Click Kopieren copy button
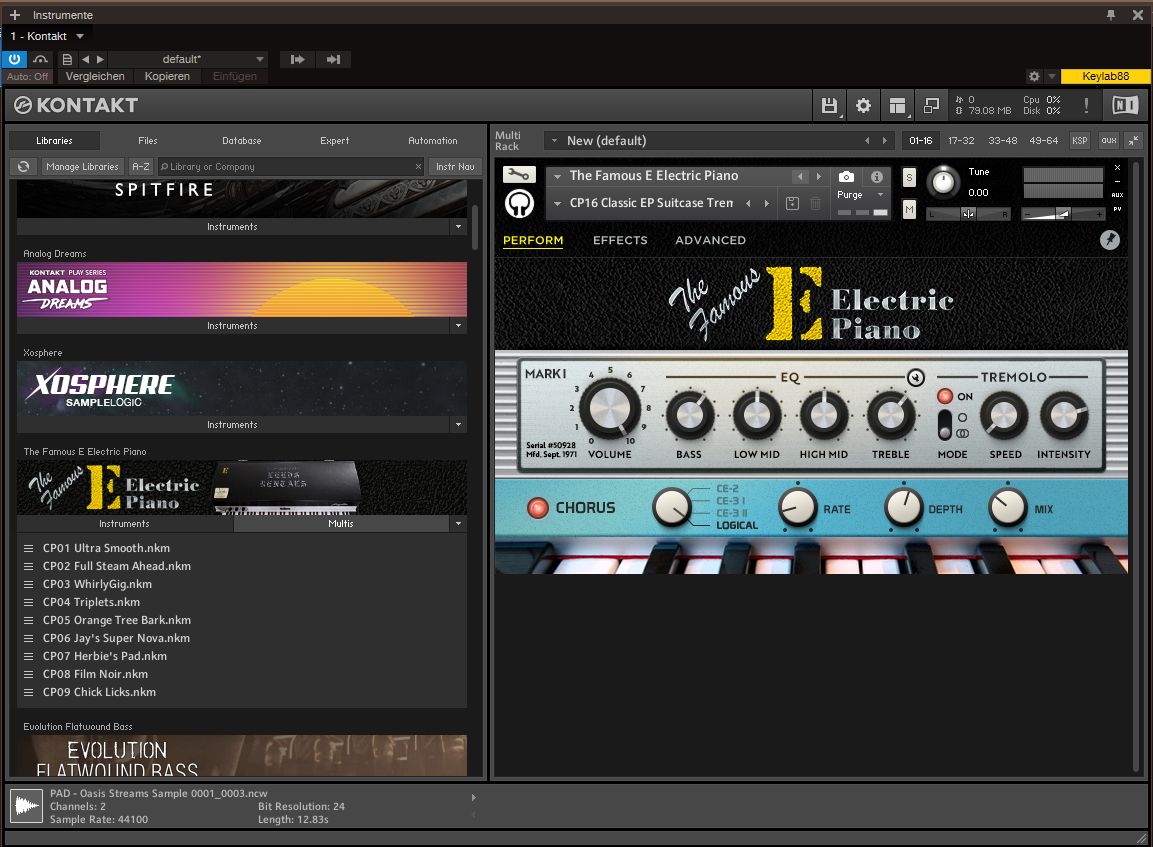1153x847 pixels. pyautogui.click(x=167, y=76)
